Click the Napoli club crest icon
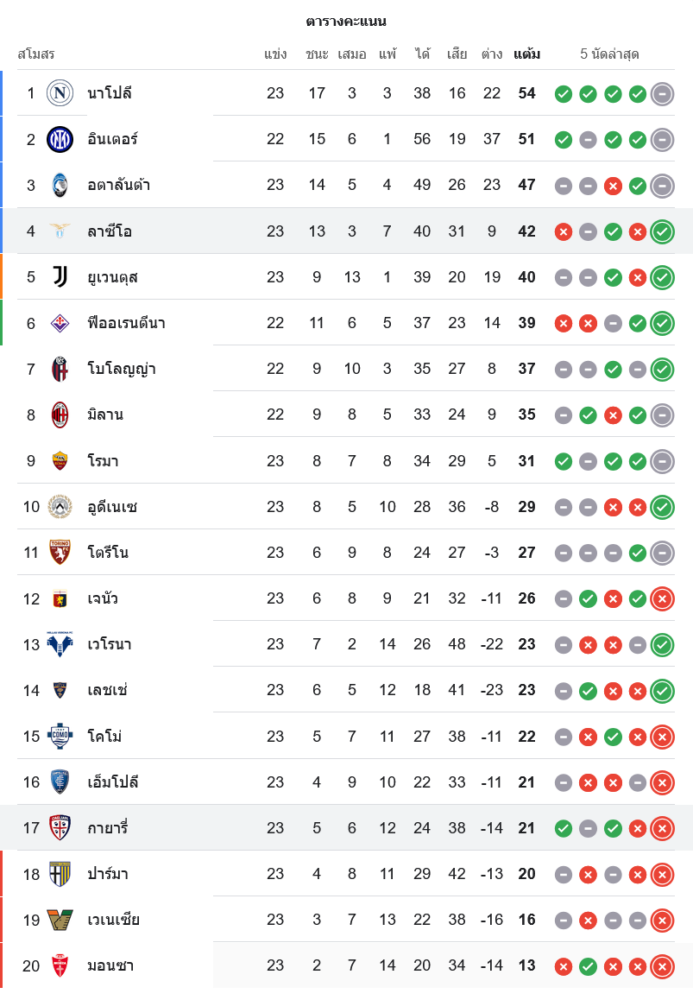The image size is (693, 1000). pos(60,93)
